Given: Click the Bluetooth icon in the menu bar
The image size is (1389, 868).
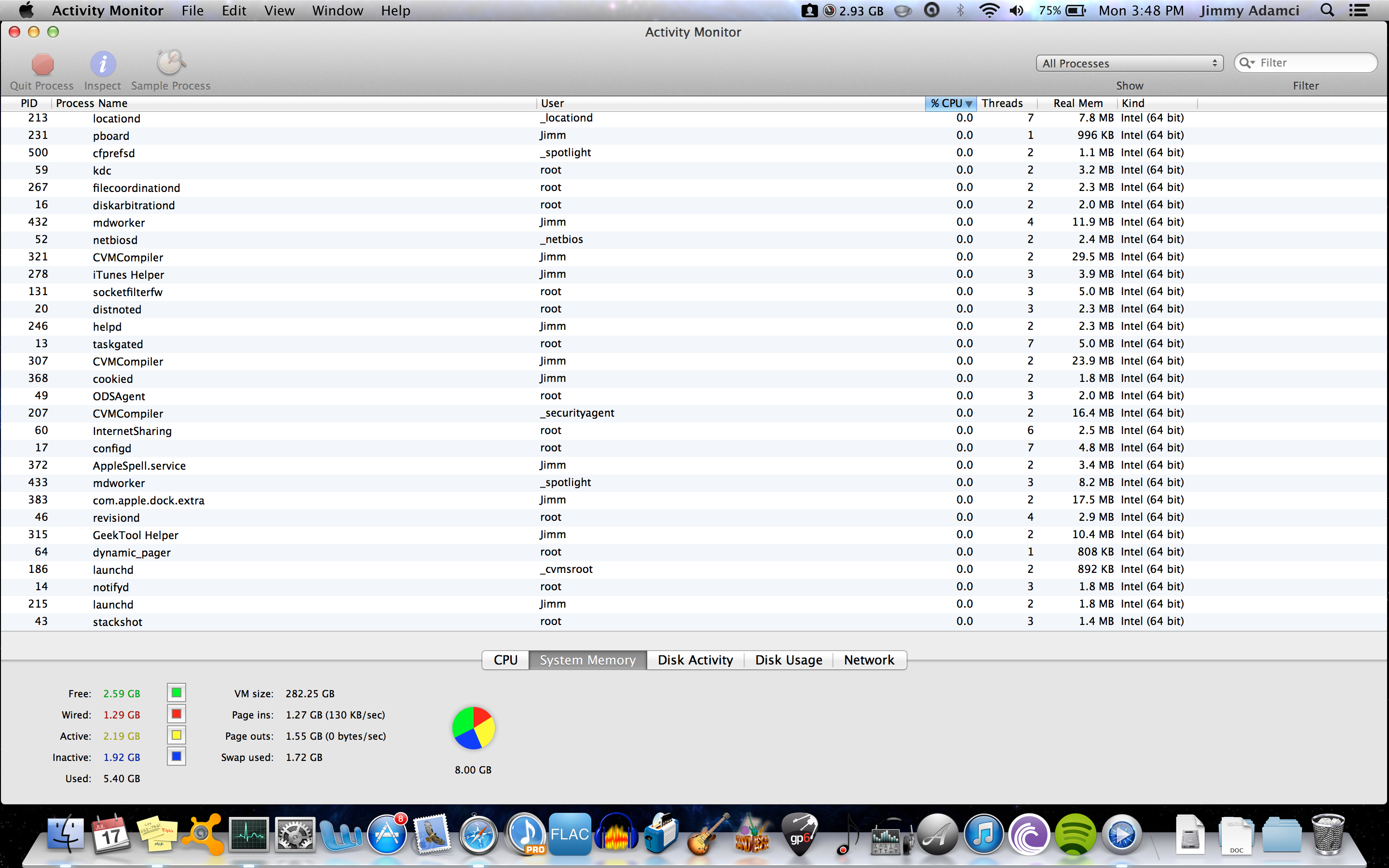Looking at the screenshot, I should (960, 10).
